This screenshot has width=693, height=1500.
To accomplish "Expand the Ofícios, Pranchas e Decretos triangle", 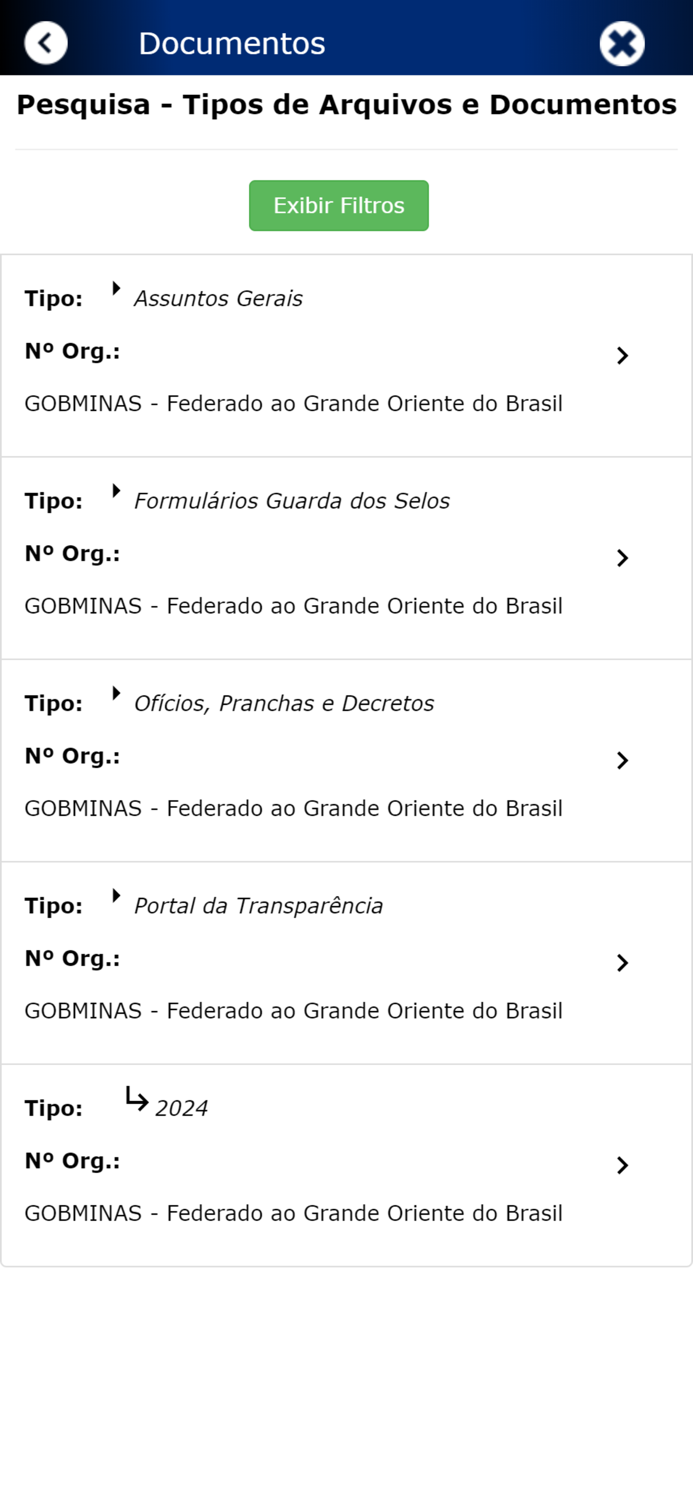I will [x=116, y=693].
